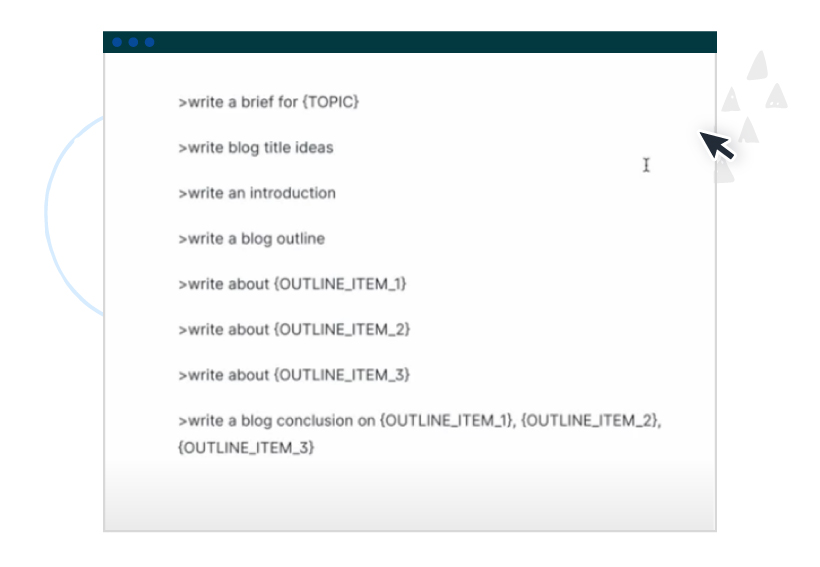This screenshot has height=567, width=820.
Task: Click {OUTLINE_ITEM_3} on the last wrapped line
Action: (246, 448)
